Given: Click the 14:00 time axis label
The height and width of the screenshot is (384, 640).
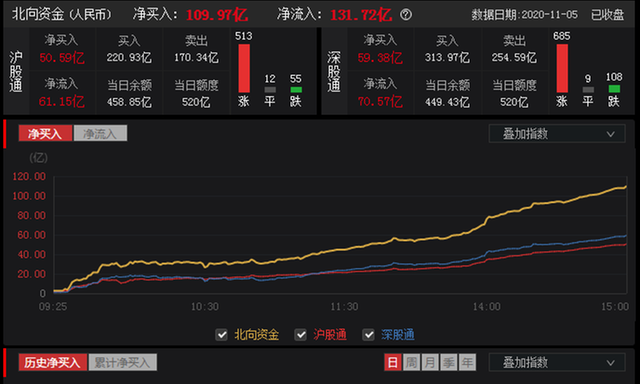Looking at the screenshot, I should 487,306.
